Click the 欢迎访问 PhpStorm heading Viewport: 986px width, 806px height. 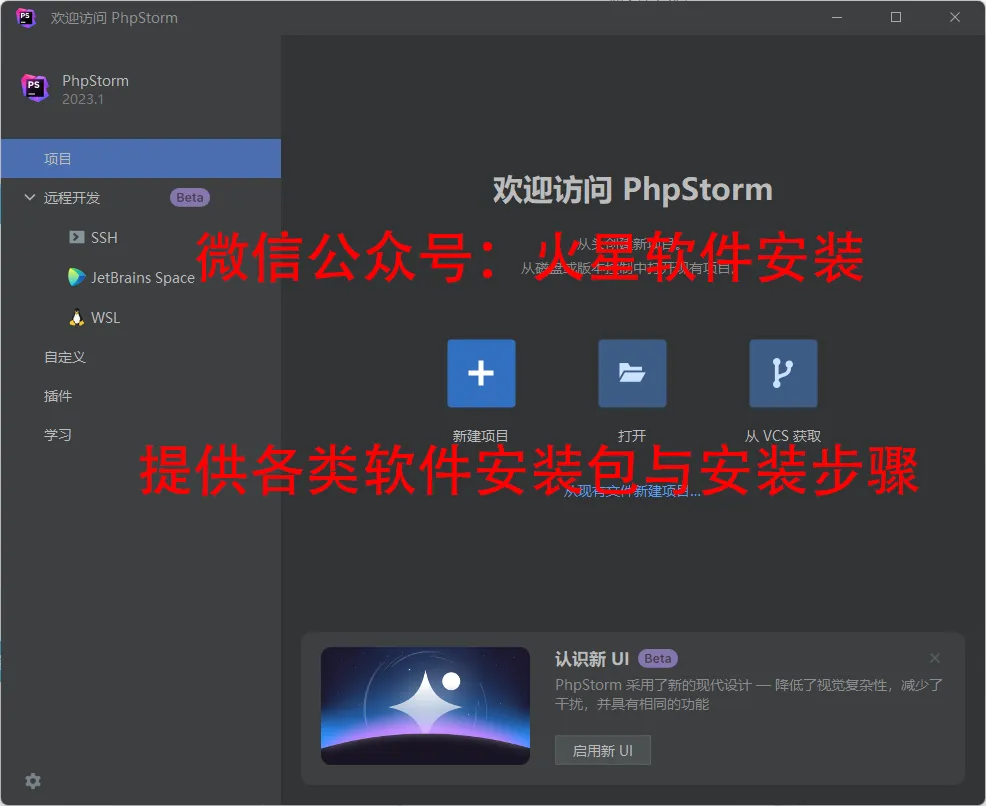pos(632,189)
